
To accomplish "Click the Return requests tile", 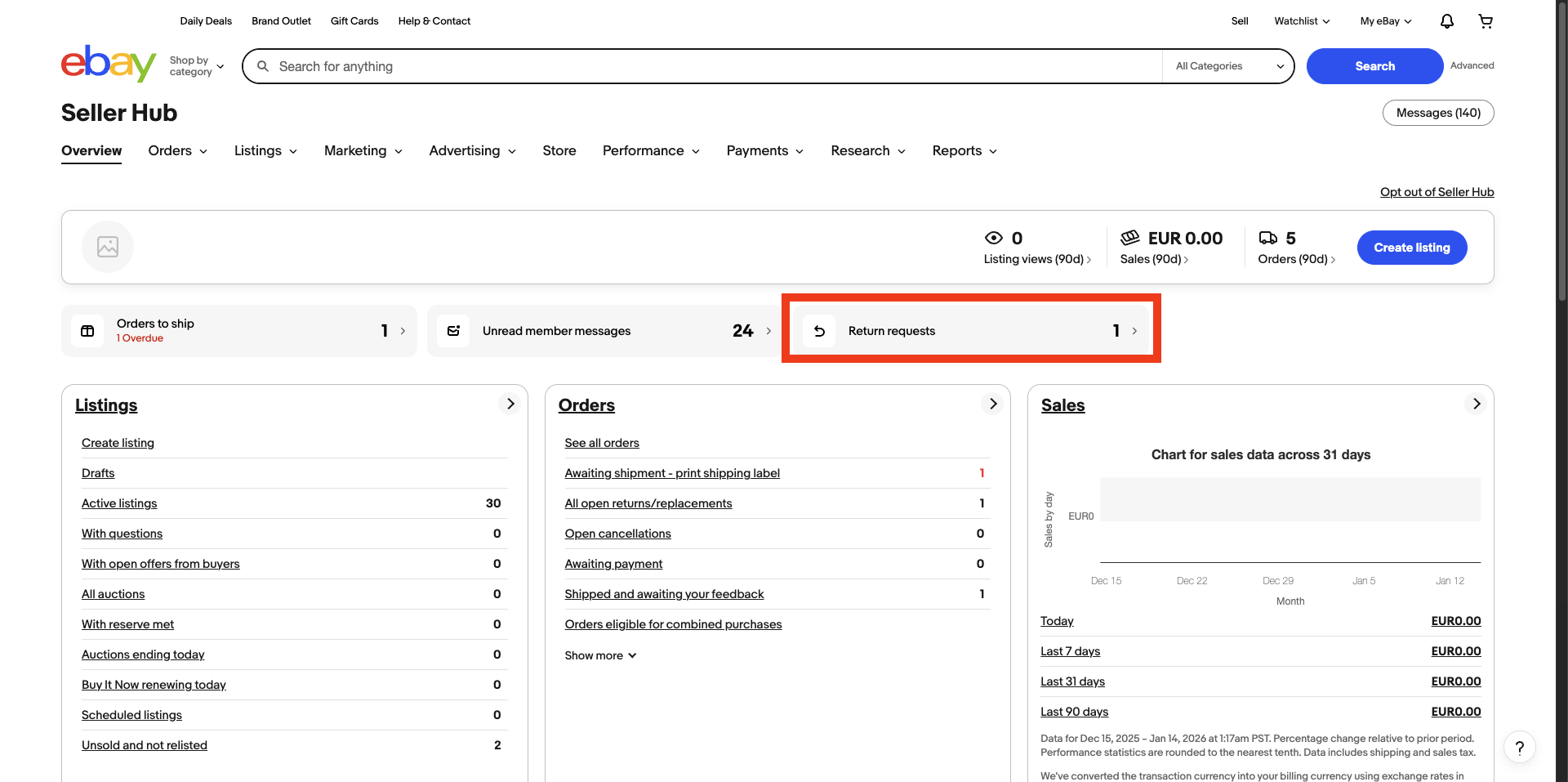I will pos(971,331).
